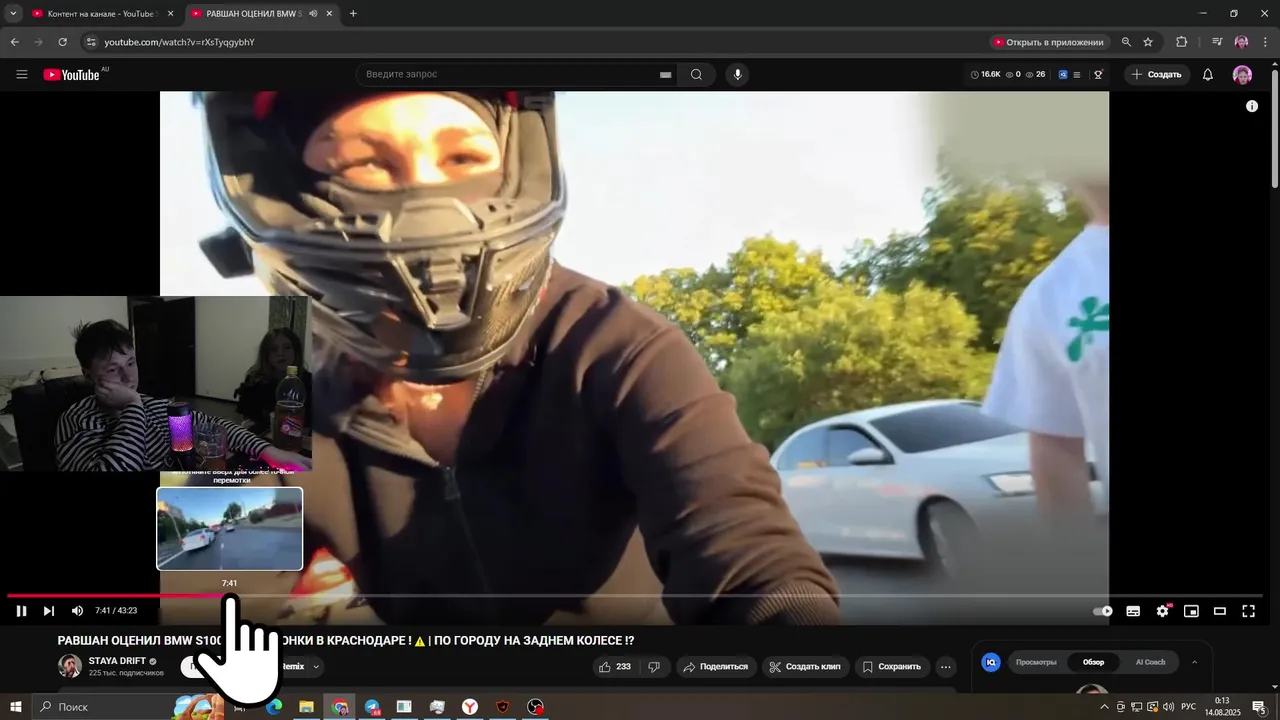Click the 16.6K clock stat in the extension bar
Image resolution: width=1280 pixels, height=720 pixels.
(x=986, y=74)
